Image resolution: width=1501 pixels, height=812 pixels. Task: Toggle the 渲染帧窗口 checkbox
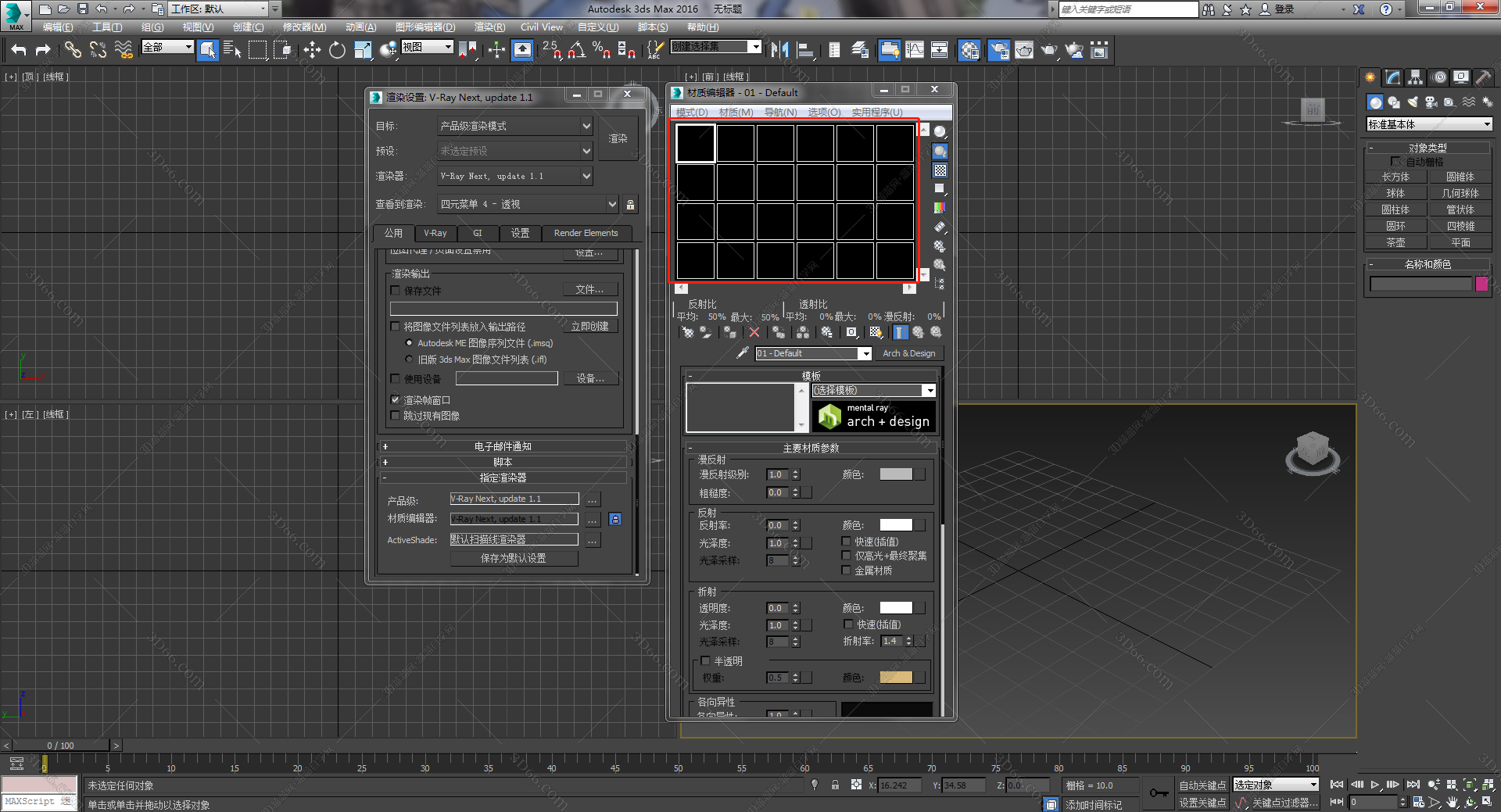point(396,399)
